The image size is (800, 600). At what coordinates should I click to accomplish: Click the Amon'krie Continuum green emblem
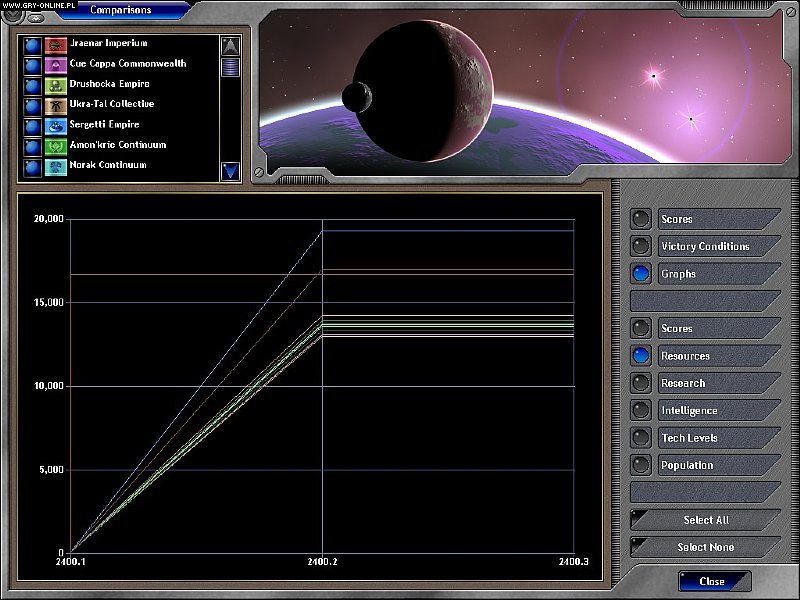pyautogui.click(x=56, y=146)
